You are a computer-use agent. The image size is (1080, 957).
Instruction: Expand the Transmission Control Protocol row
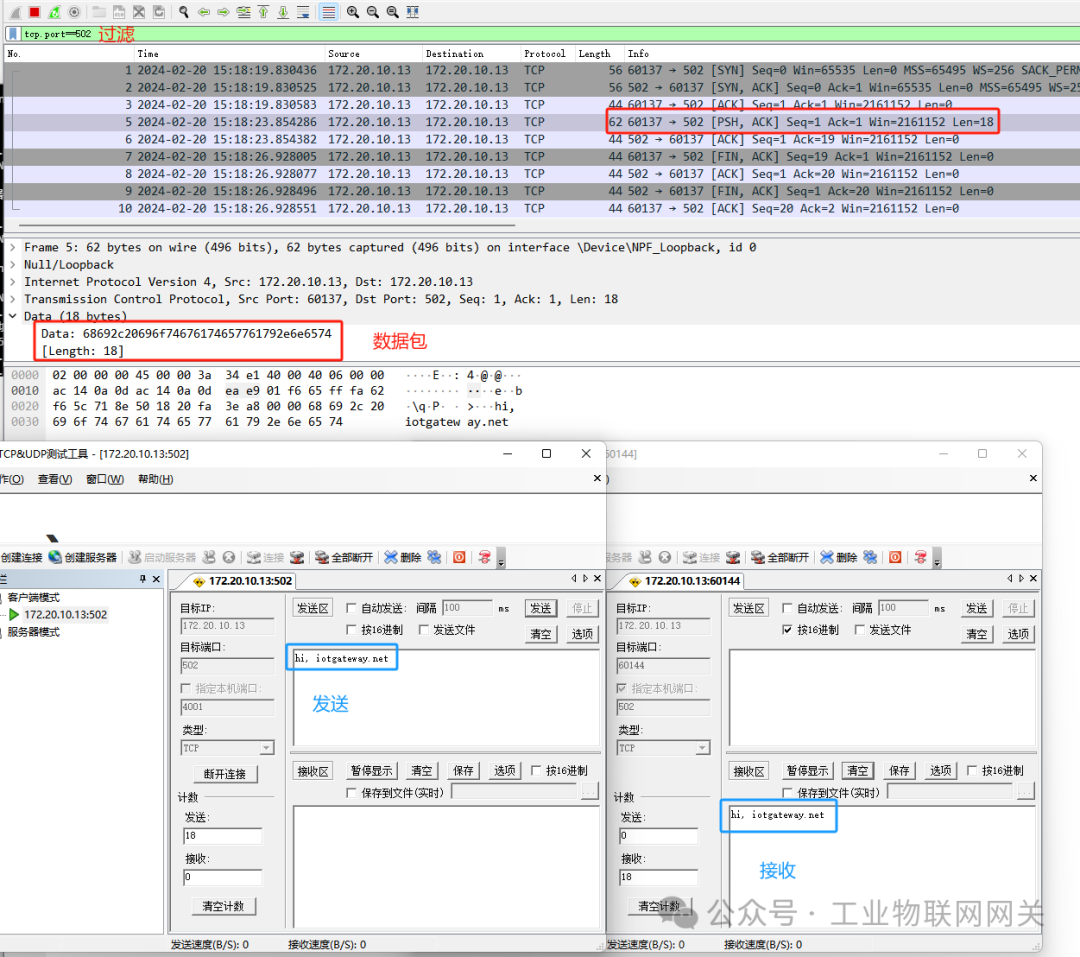[12, 299]
